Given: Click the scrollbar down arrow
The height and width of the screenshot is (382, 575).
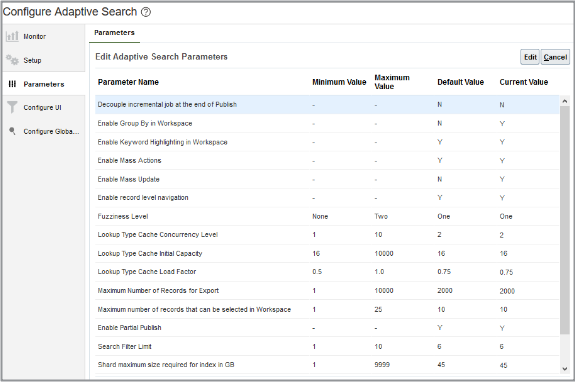Looking at the screenshot, I should tap(565, 369).
